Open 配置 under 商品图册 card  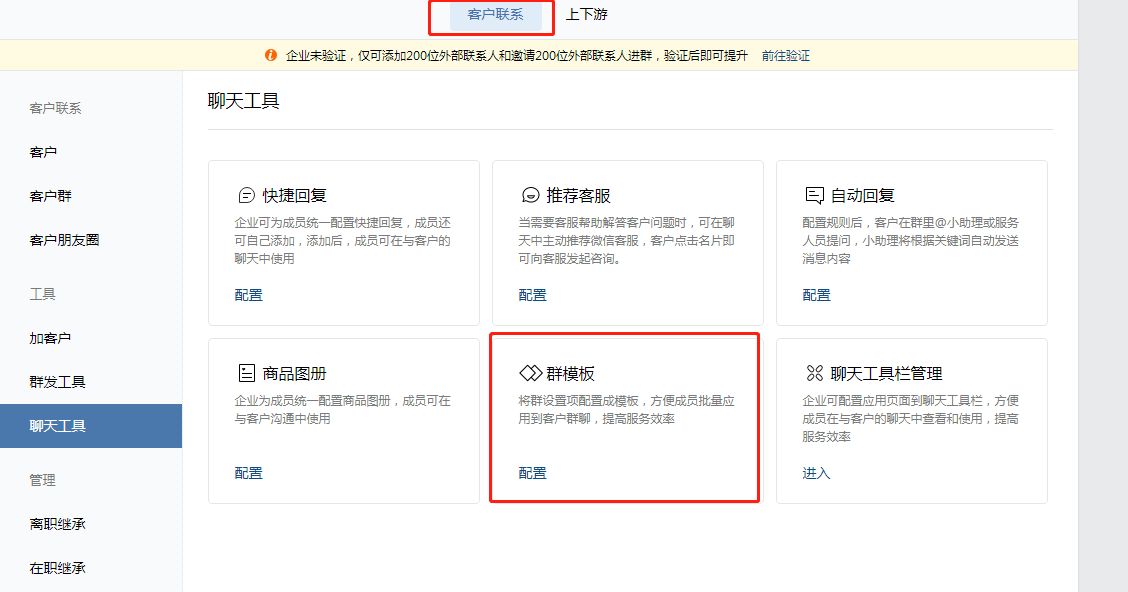[x=249, y=473]
